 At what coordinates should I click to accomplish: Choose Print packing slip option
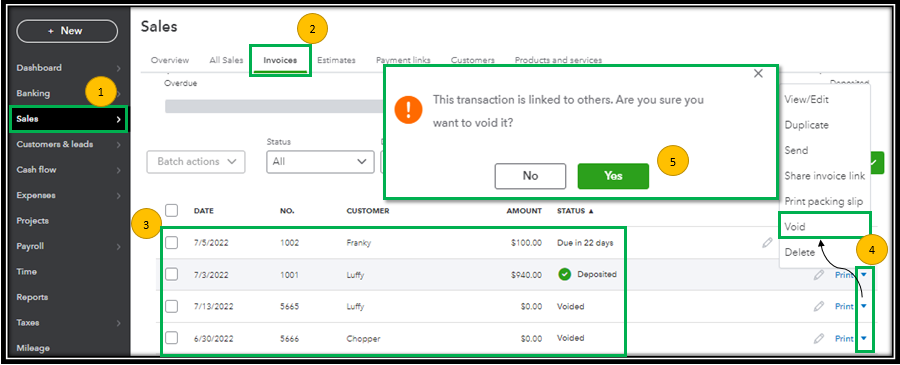[823, 201]
